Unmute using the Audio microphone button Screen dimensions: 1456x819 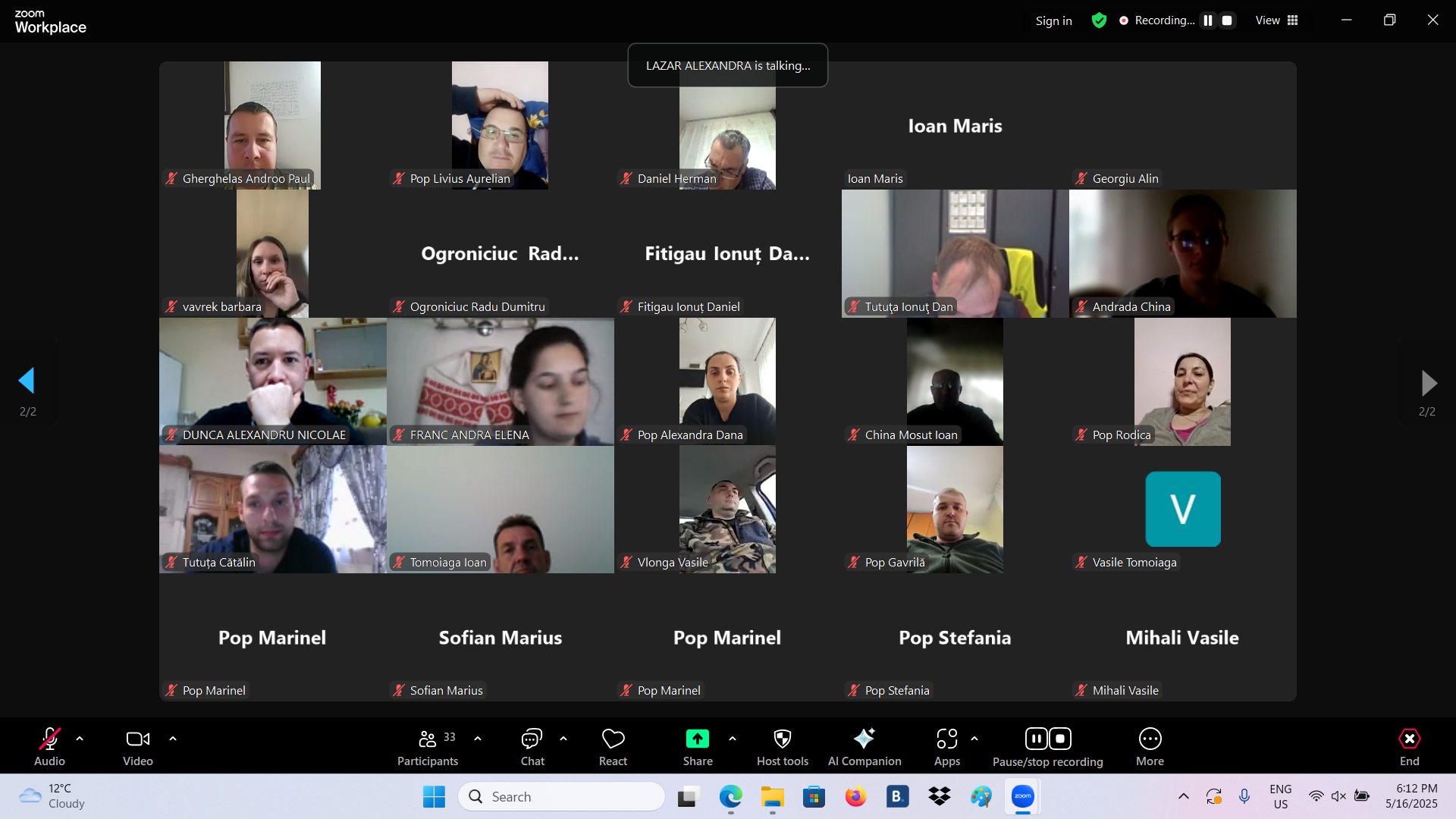pyautogui.click(x=49, y=747)
